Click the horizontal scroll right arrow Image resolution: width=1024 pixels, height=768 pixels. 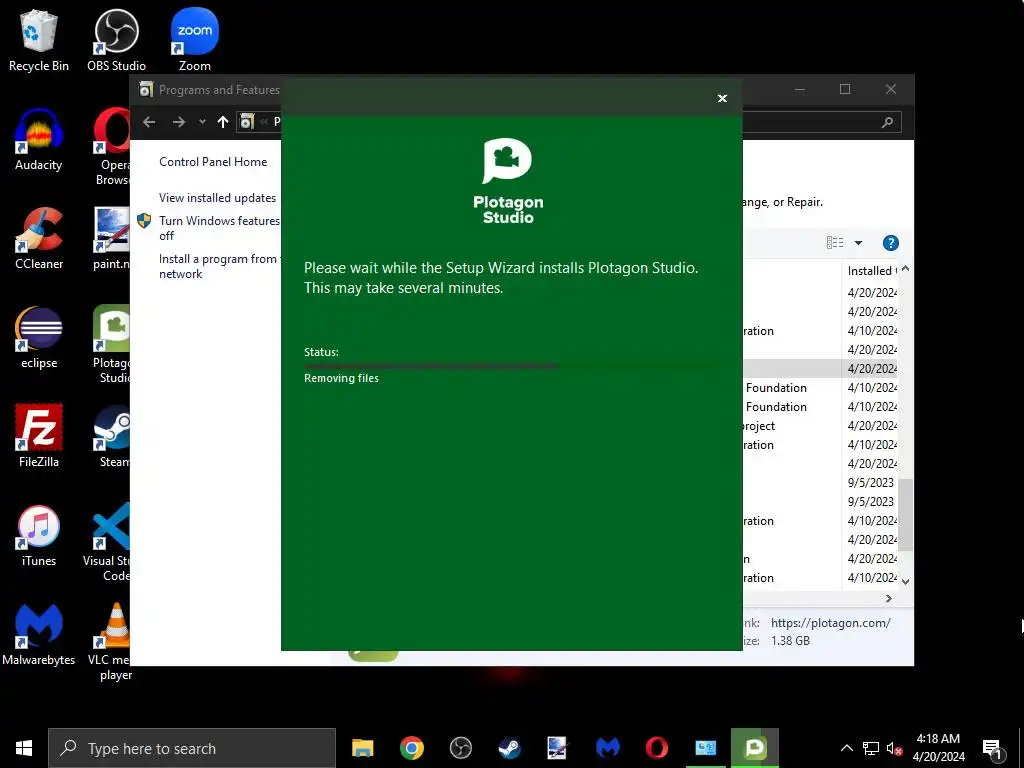pyautogui.click(x=888, y=598)
